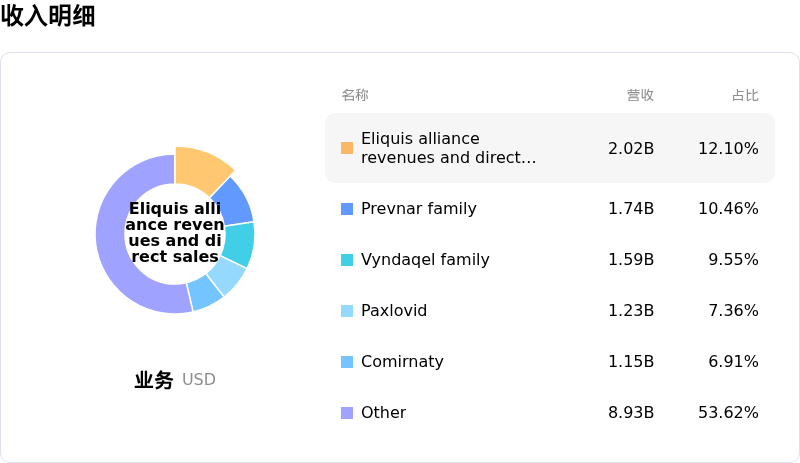
Task: Click the blue Prevnar family legend square
Action: point(347,209)
